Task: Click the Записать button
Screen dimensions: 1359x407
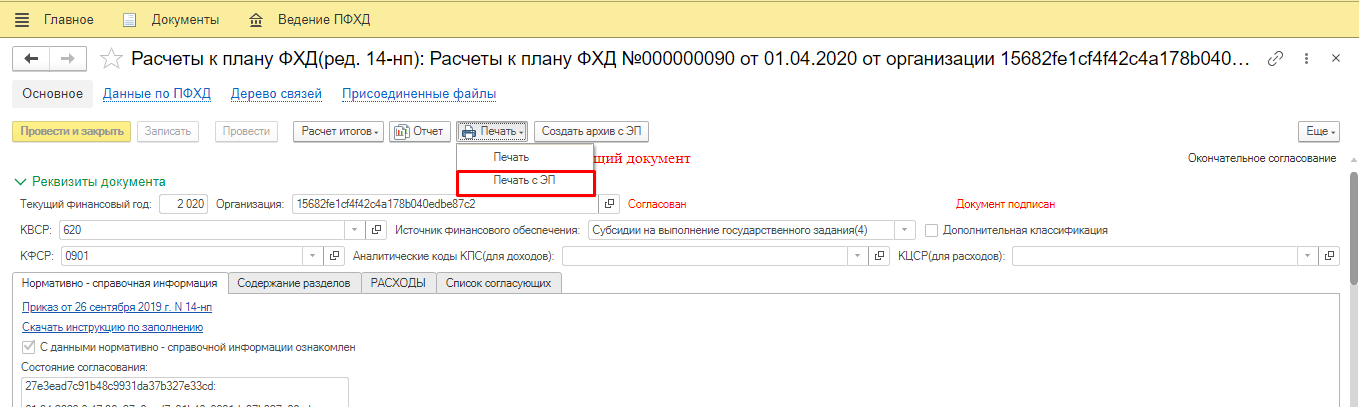Action: (x=168, y=131)
